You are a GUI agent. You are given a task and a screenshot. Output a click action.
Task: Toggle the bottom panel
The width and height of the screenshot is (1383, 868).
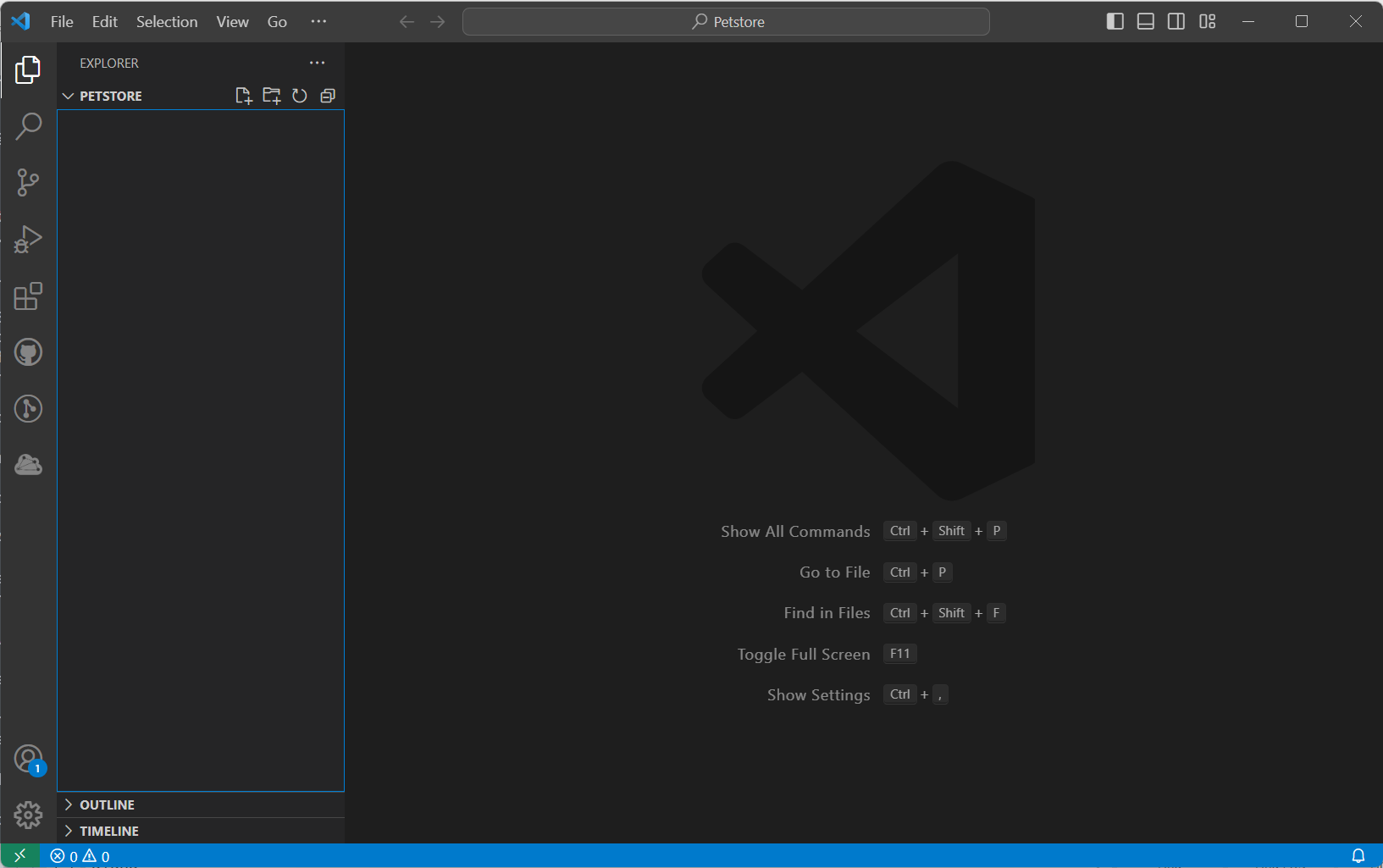[x=1146, y=22]
